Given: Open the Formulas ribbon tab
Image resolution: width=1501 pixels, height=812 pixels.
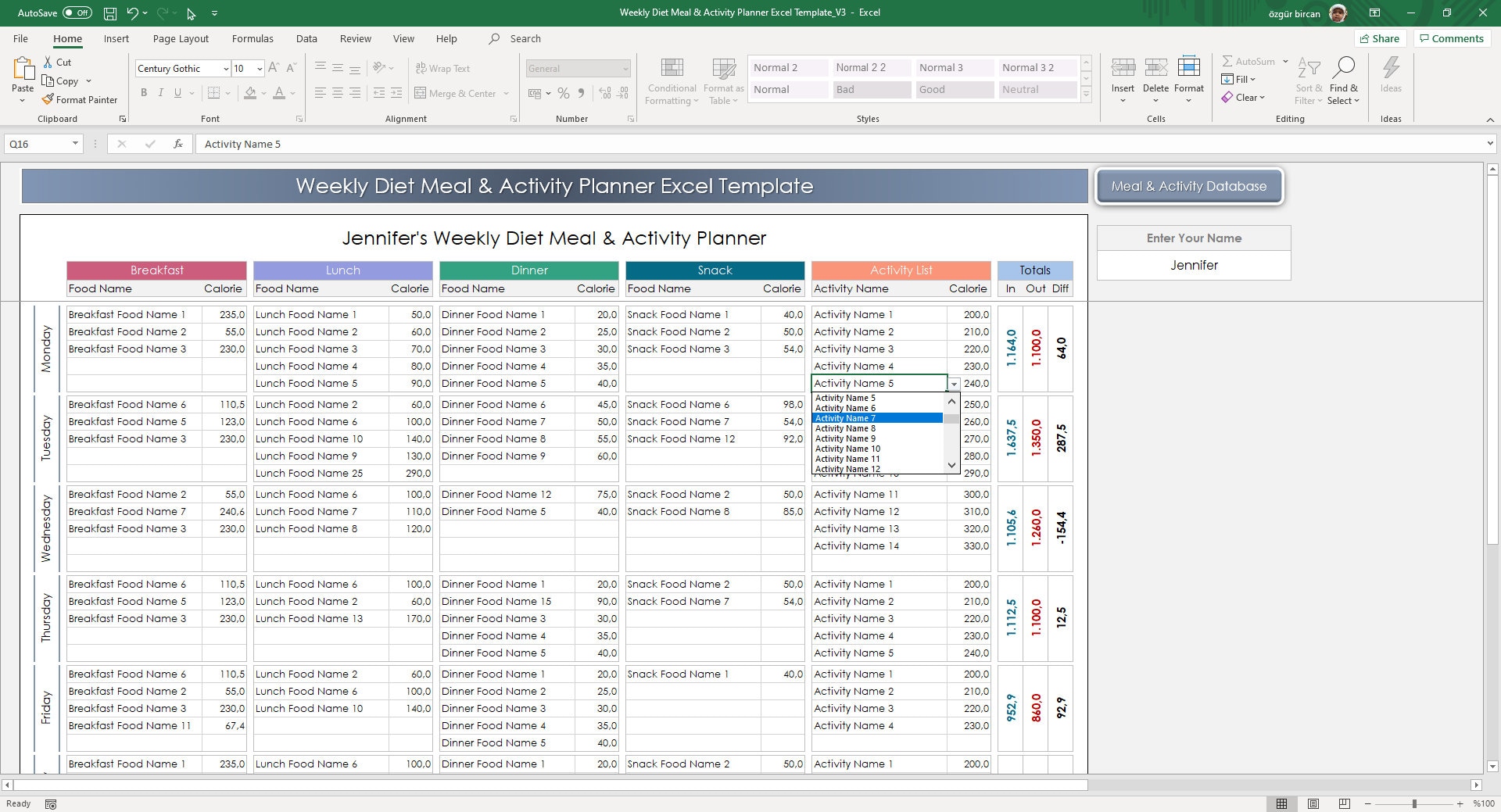Looking at the screenshot, I should 253,38.
